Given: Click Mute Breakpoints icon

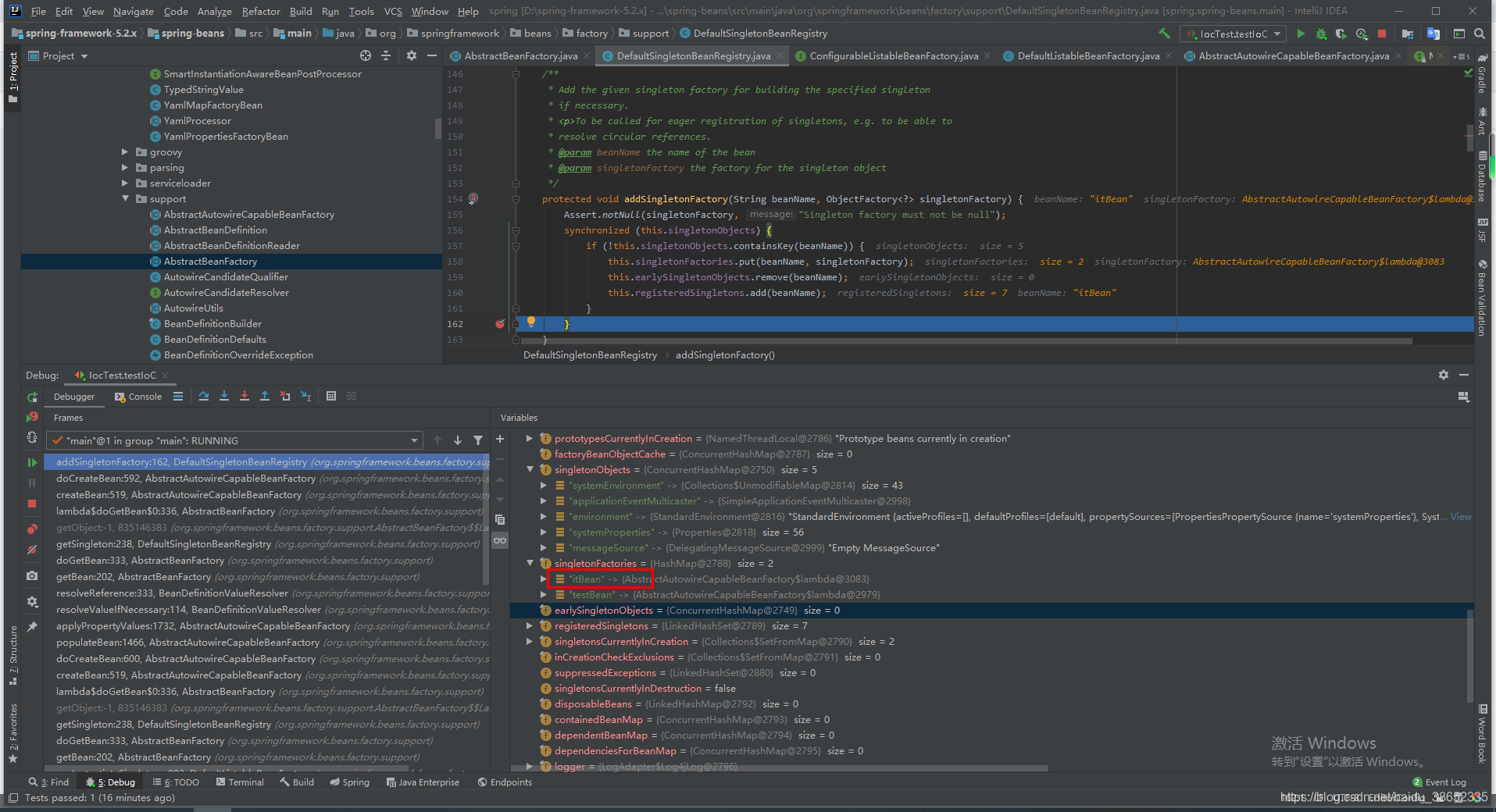Looking at the screenshot, I should [x=32, y=550].
